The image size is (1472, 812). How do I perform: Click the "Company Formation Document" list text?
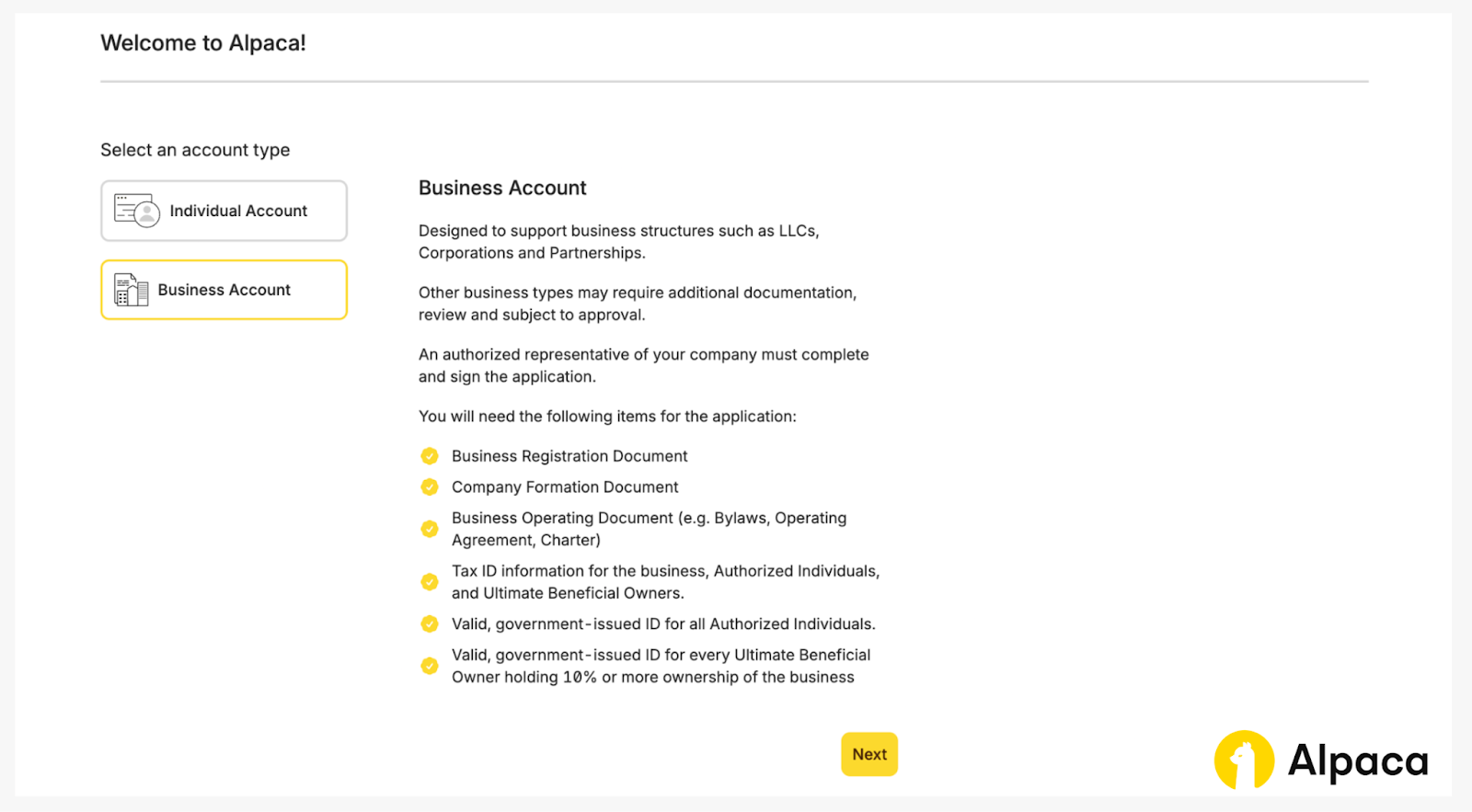click(x=565, y=487)
